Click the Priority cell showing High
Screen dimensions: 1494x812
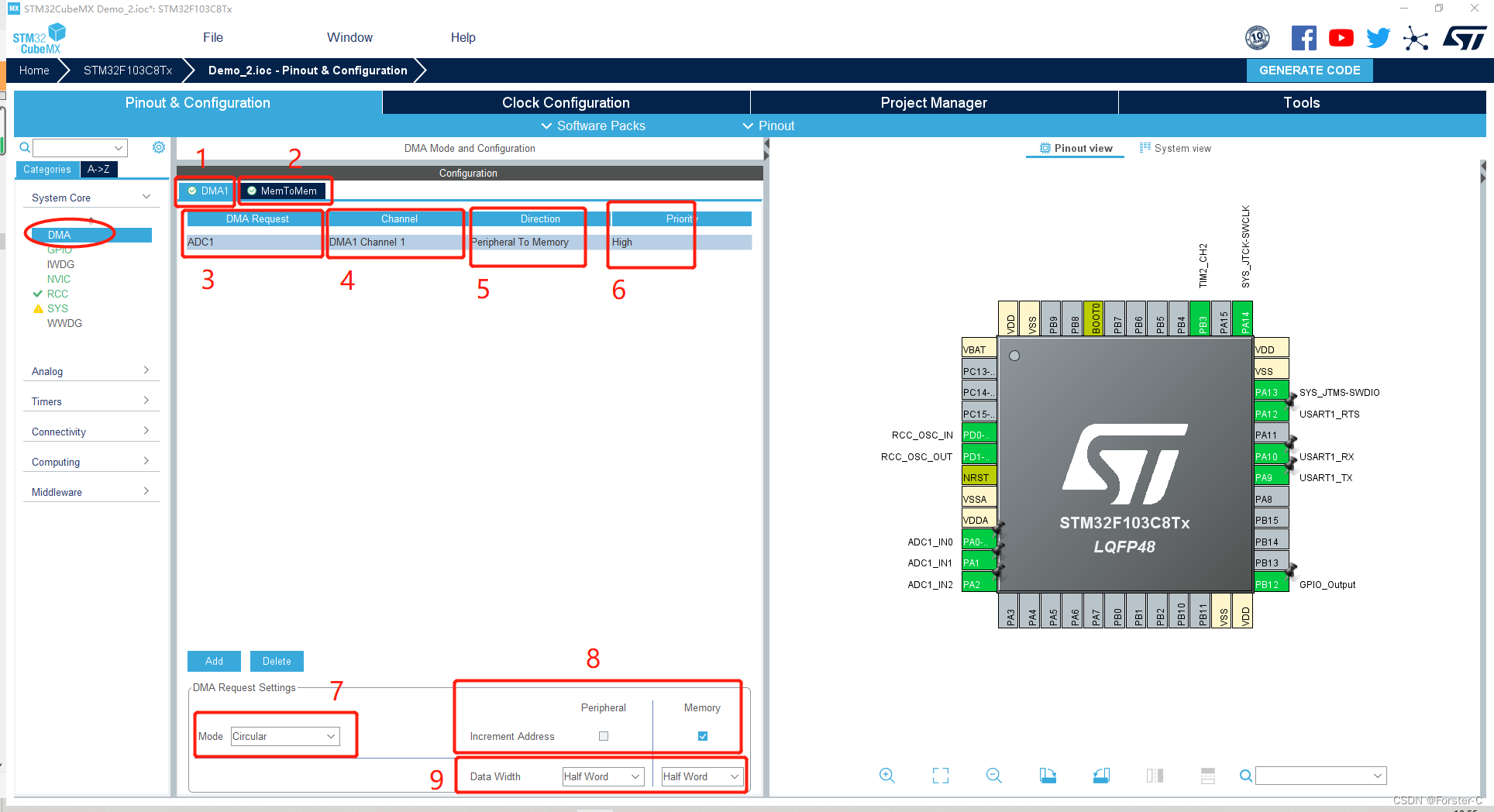(681, 242)
